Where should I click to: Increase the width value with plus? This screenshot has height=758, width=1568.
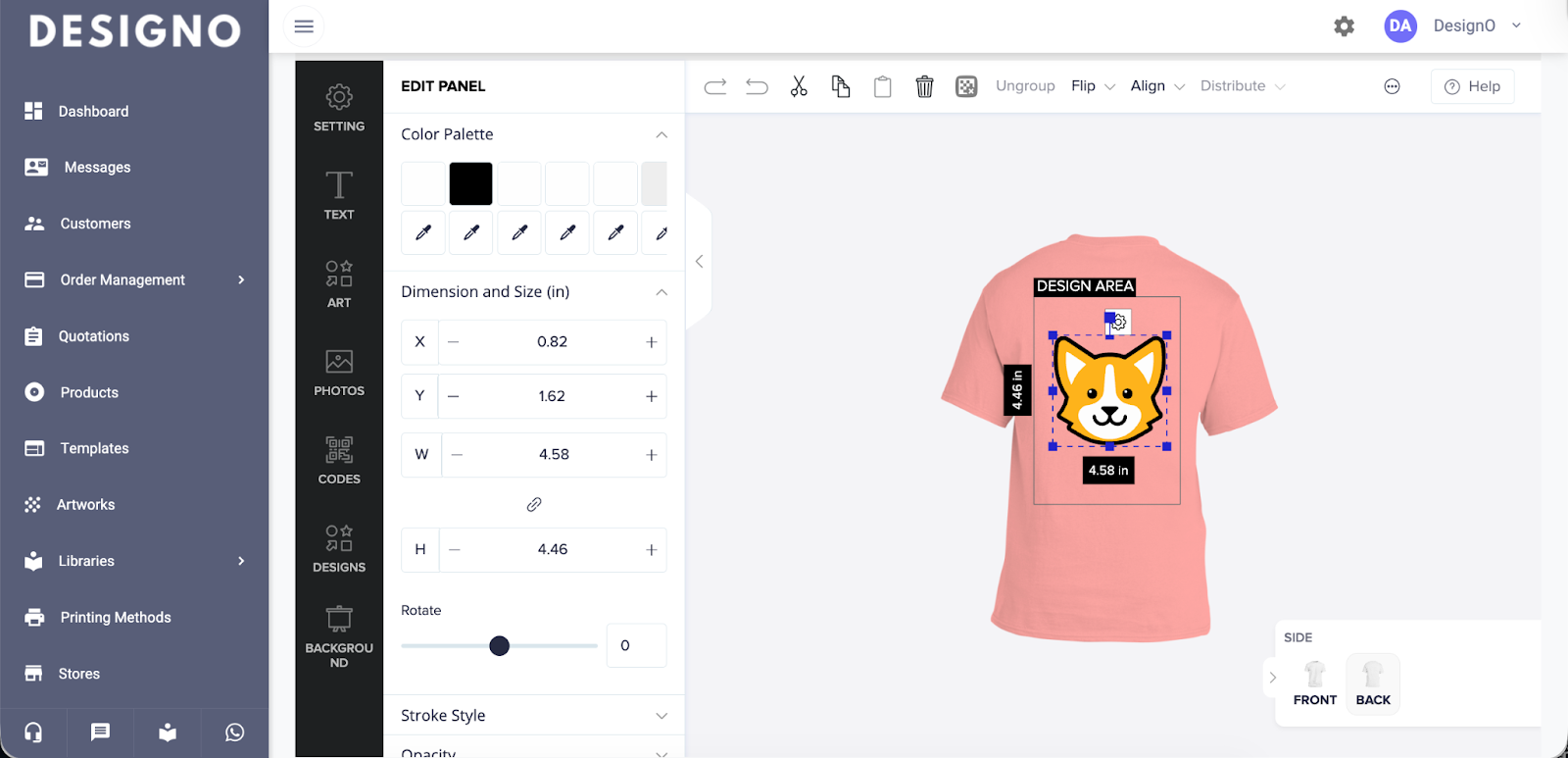pyautogui.click(x=651, y=455)
